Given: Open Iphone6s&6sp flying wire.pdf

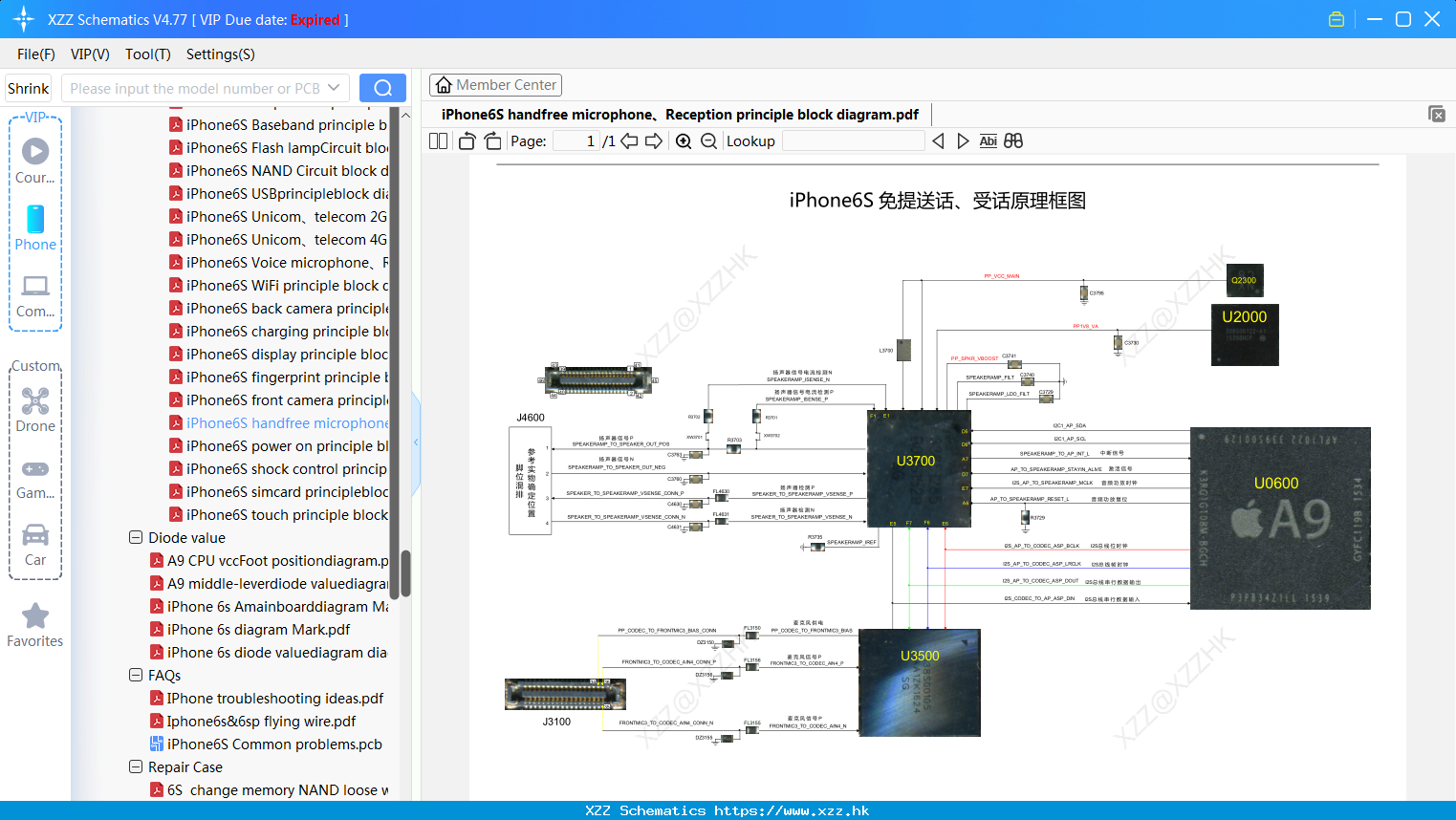Looking at the screenshot, I should point(253,721).
